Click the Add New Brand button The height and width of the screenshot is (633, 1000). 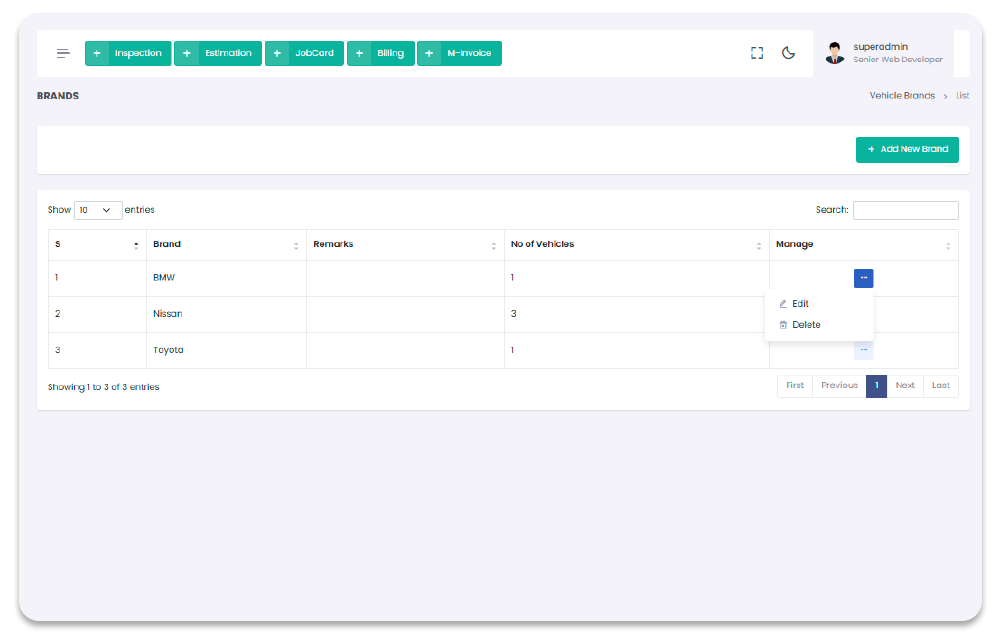click(x=907, y=150)
